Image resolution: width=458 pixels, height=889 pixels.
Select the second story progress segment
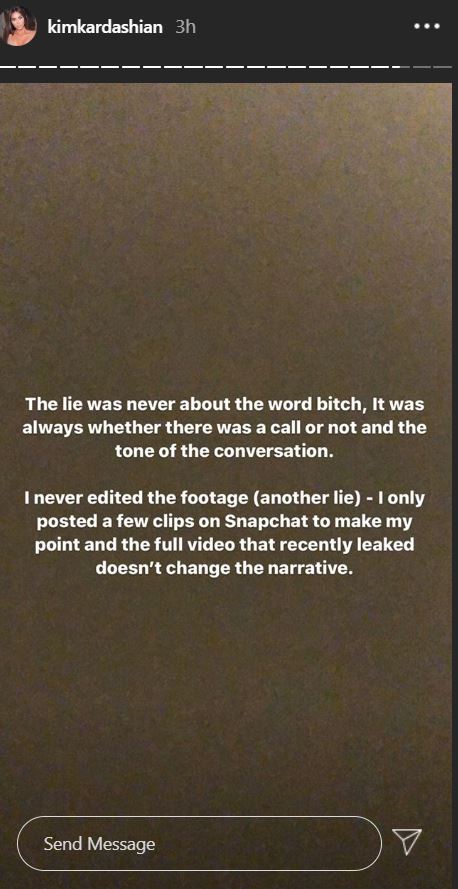coord(28,67)
